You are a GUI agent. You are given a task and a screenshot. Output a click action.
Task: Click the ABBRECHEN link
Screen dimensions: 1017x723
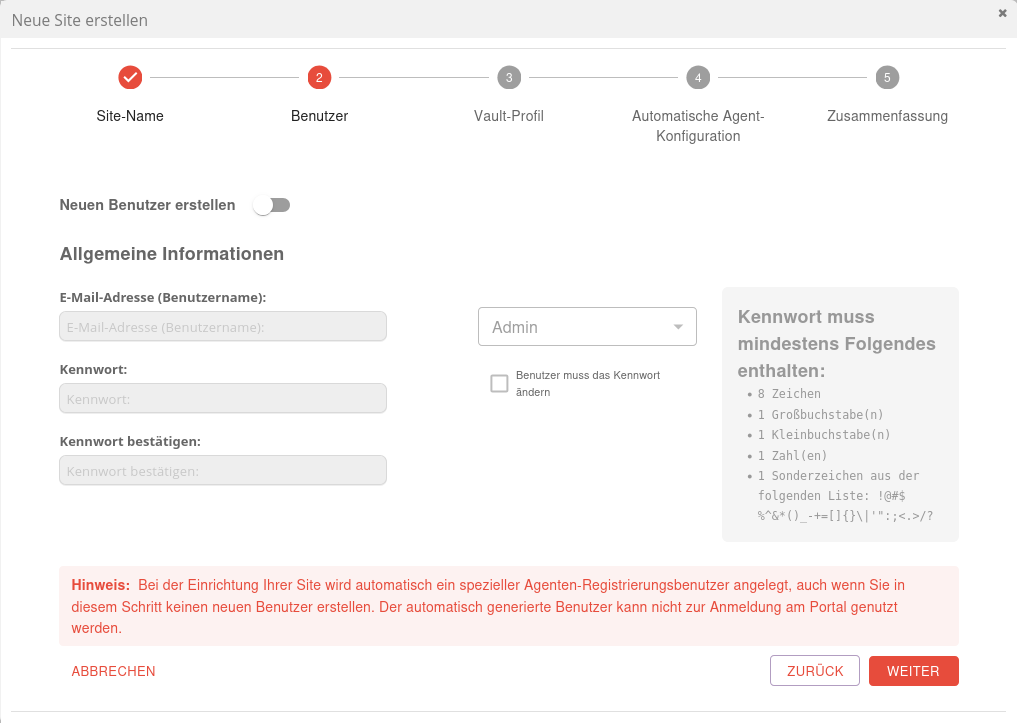click(113, 671)
